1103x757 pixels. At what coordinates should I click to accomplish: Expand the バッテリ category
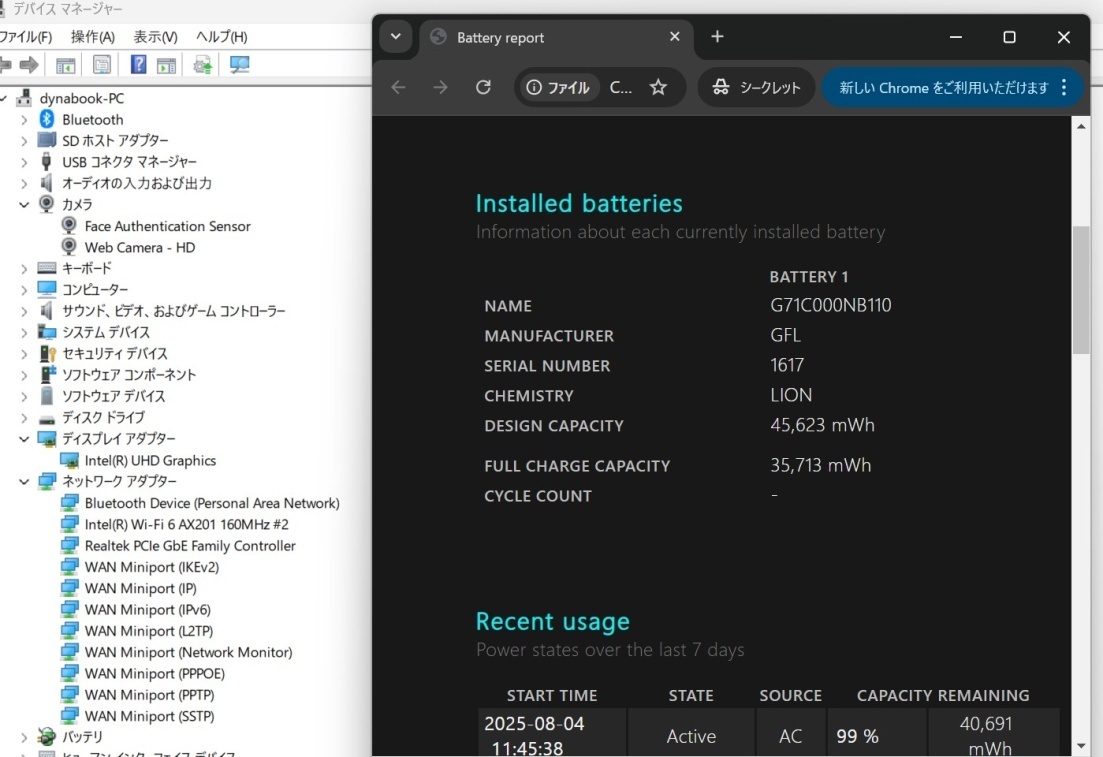point(24,738)
